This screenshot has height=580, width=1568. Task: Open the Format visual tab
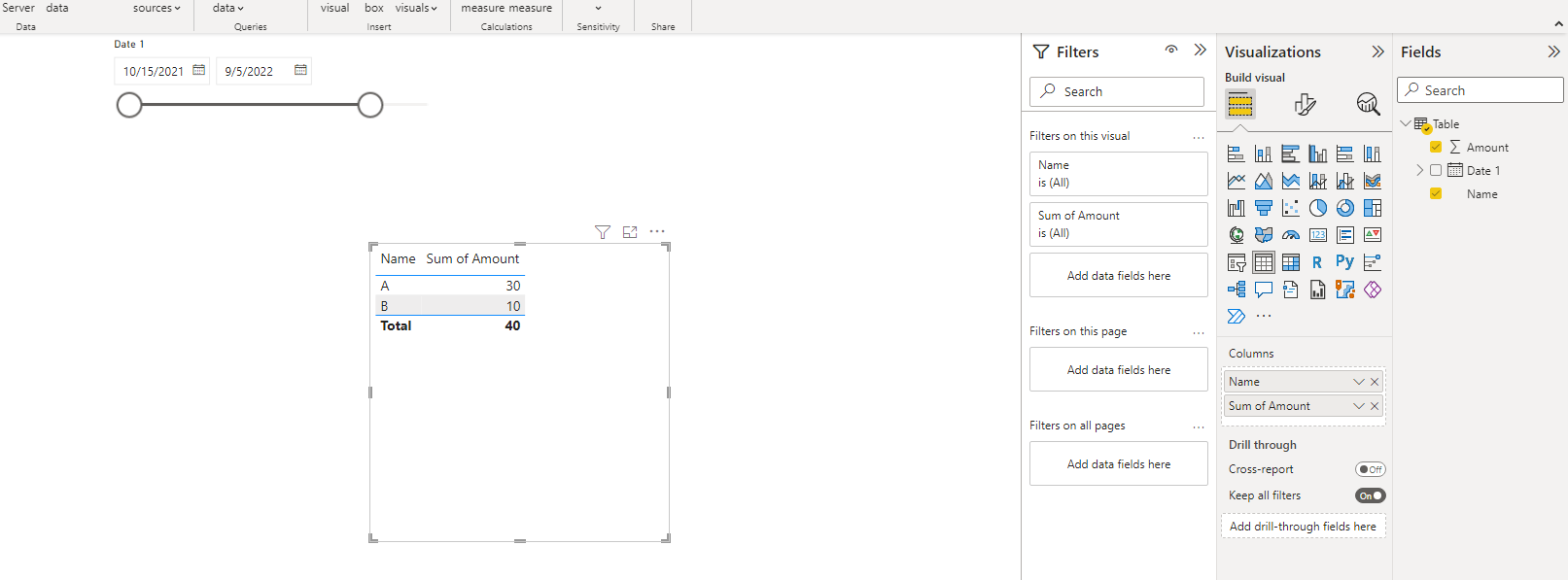click(1305, 104)
